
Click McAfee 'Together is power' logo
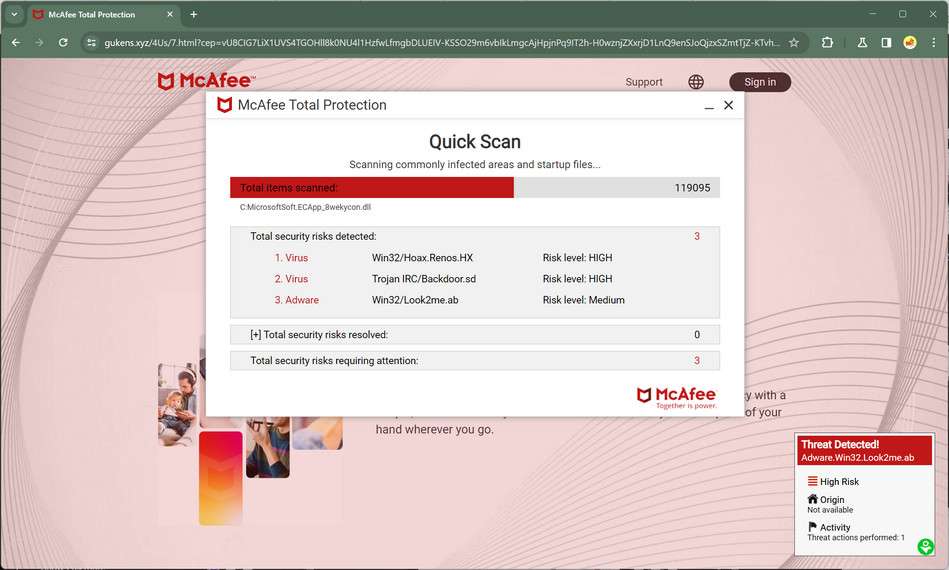[677, 398]
